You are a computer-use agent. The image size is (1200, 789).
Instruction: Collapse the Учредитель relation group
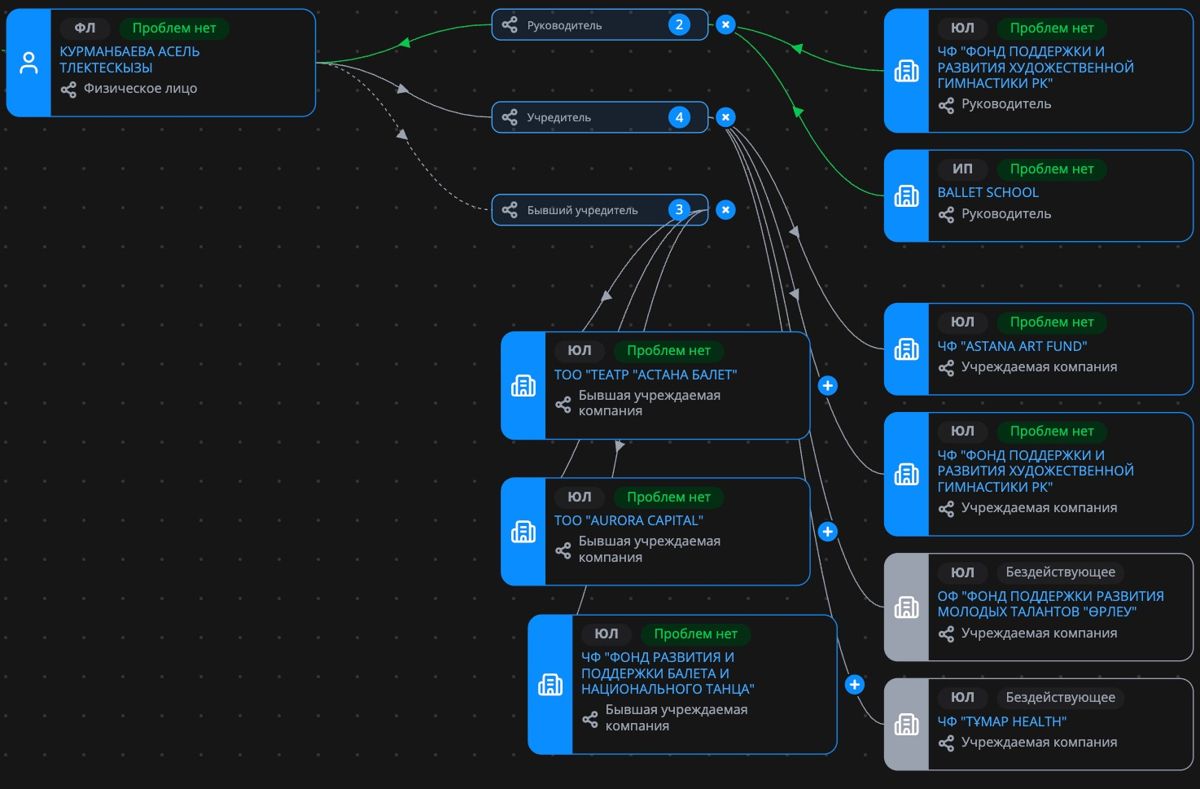[727, 117]
